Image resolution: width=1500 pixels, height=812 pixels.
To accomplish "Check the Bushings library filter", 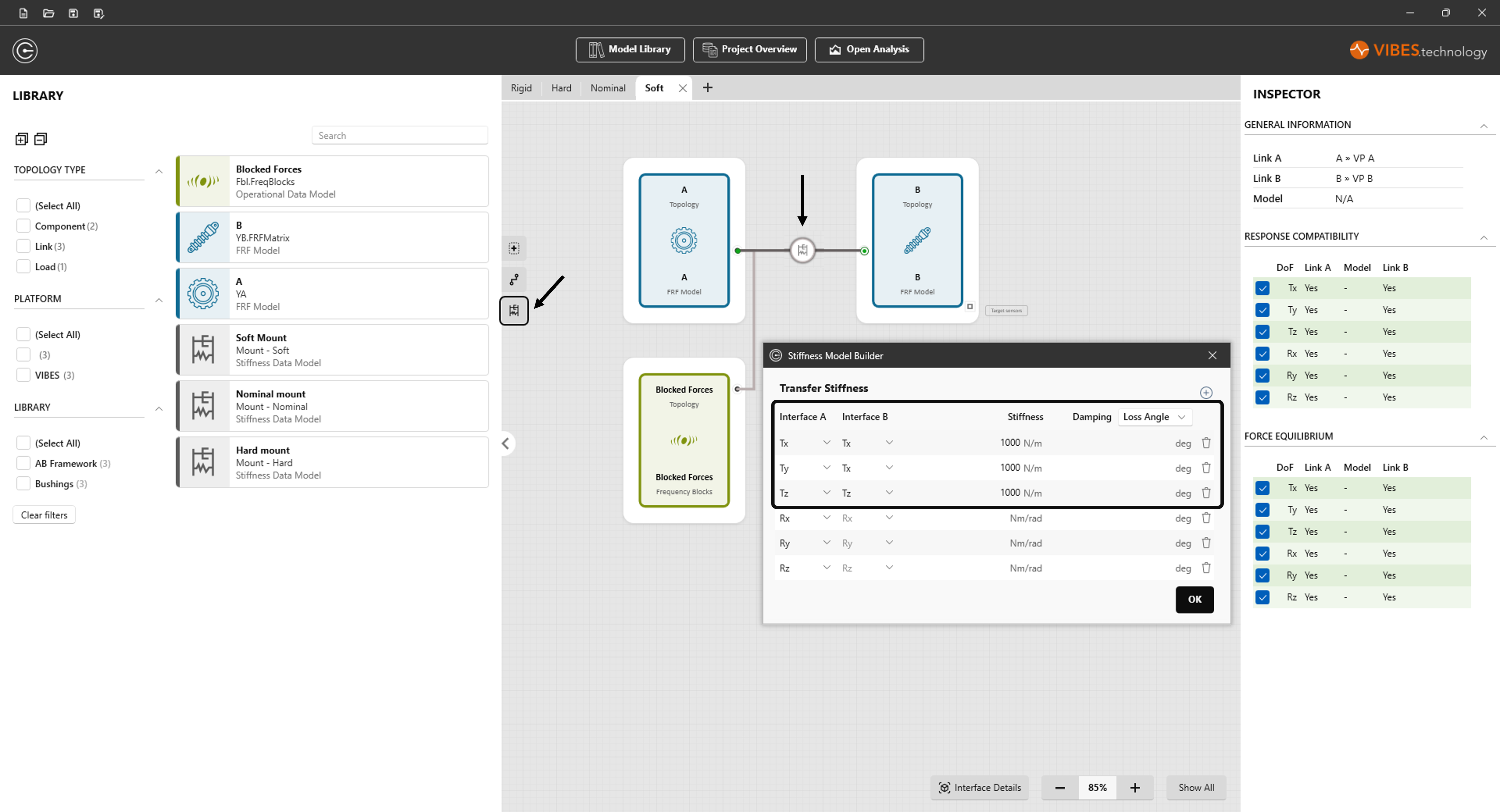I will tap(23, 484).
